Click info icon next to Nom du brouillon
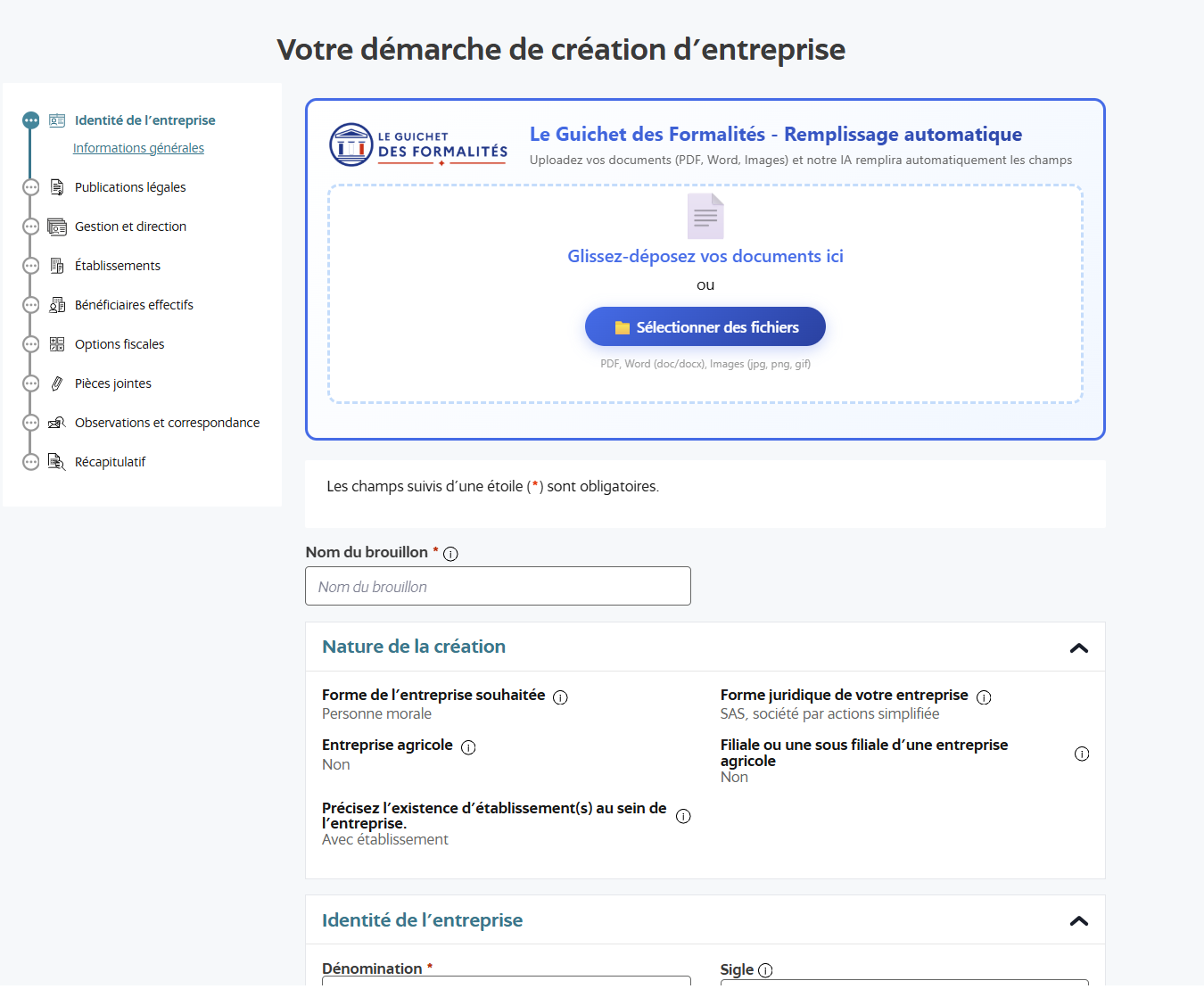The width and height of the screenshot is (1204, 989). coord(450,554)
